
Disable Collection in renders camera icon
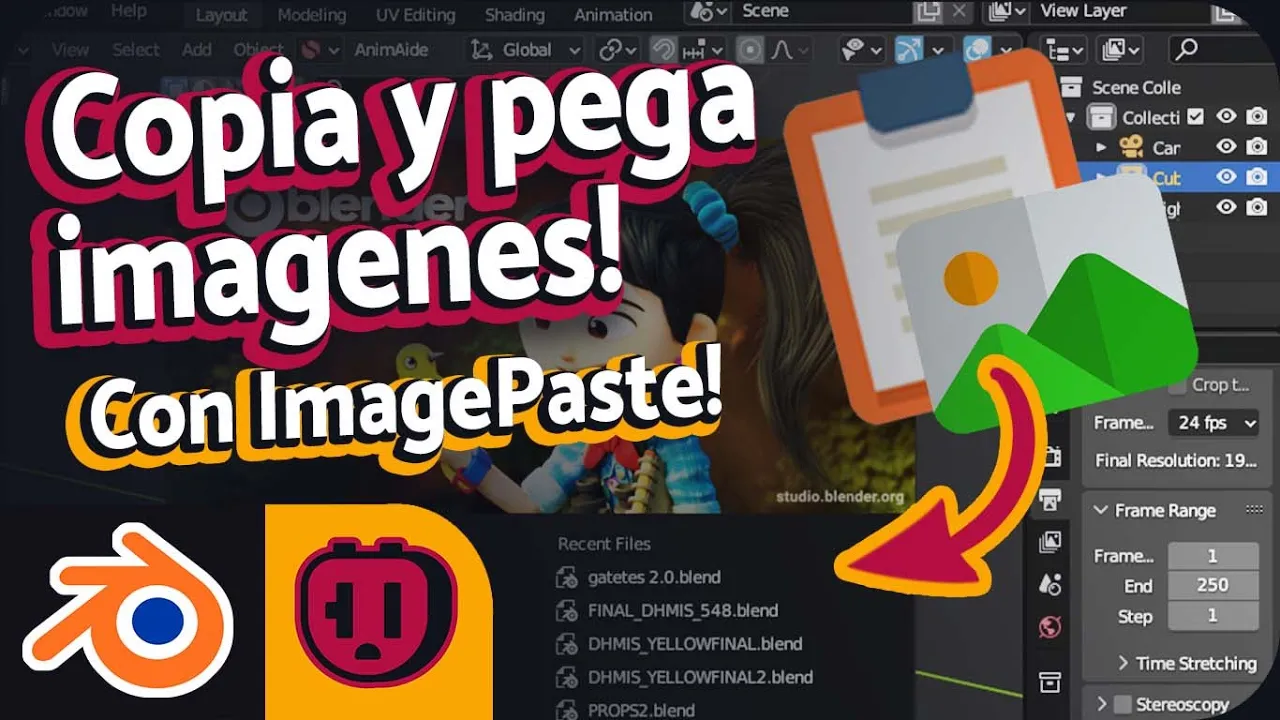point(1257,117)
